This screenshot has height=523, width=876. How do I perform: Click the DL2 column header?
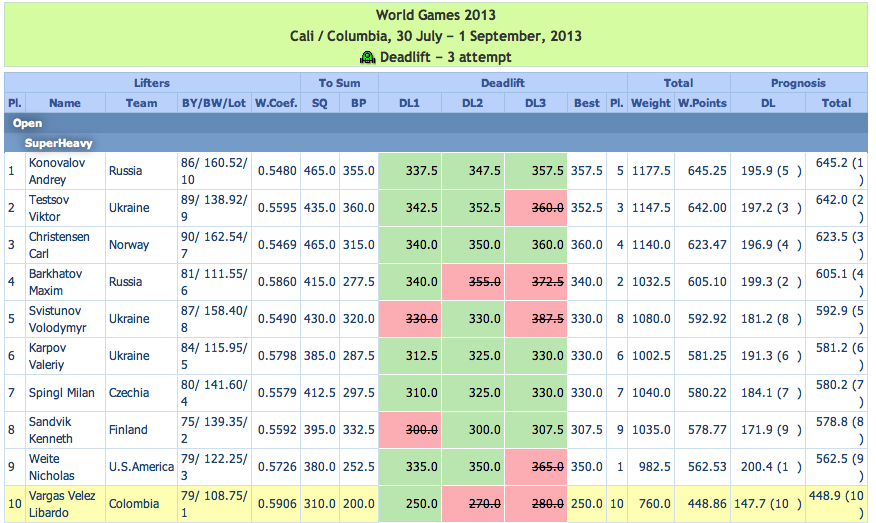click(x=472, y=103)
